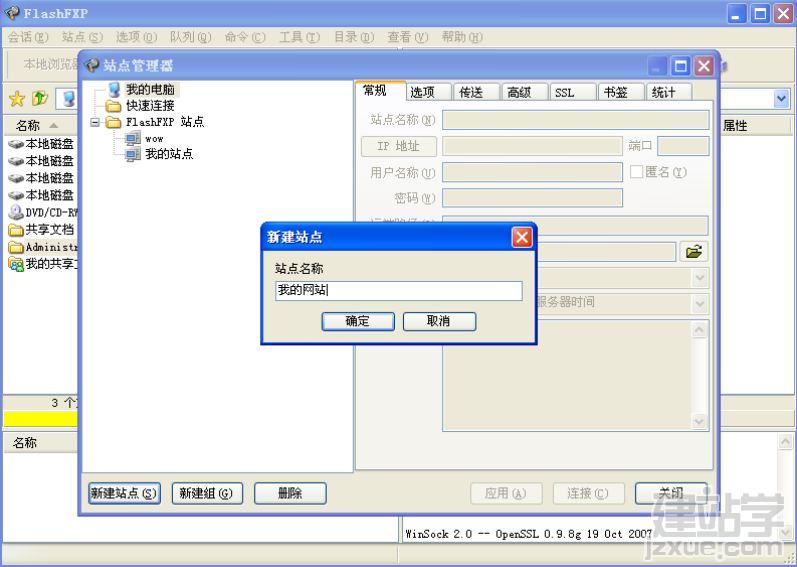
Task: Minimize the FlashFXP main window
Action: click(x=737, y=14)
